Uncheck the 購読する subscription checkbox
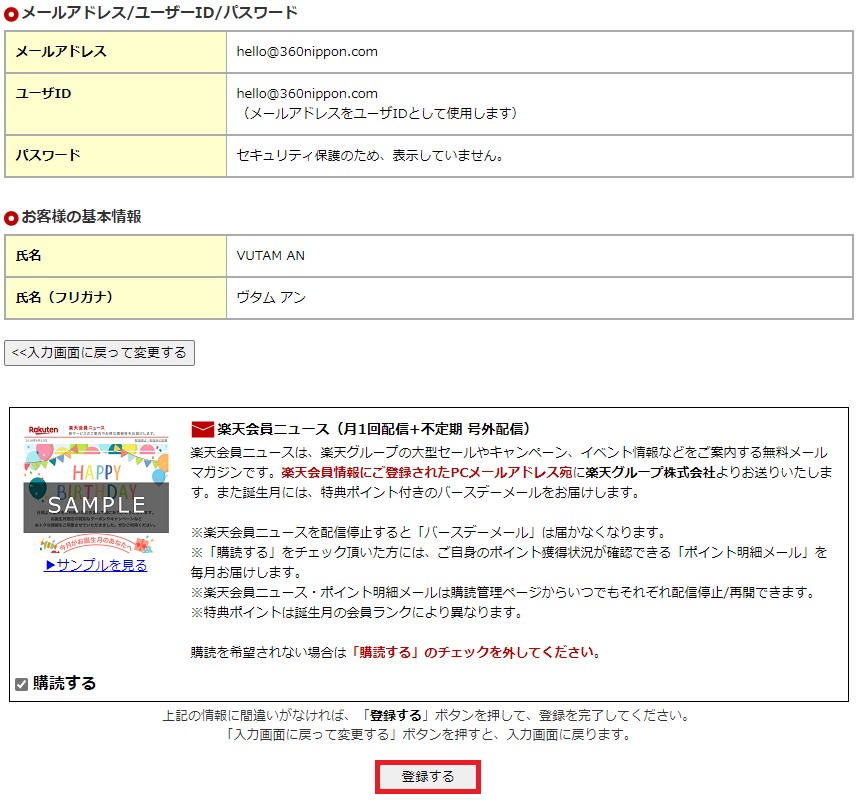860x802 pixels. (21, 684)
